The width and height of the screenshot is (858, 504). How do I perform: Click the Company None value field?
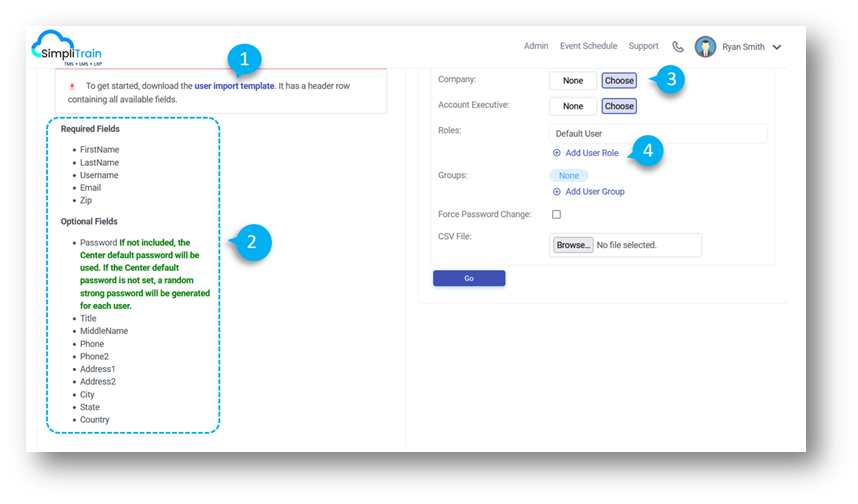tap(573, 80)
